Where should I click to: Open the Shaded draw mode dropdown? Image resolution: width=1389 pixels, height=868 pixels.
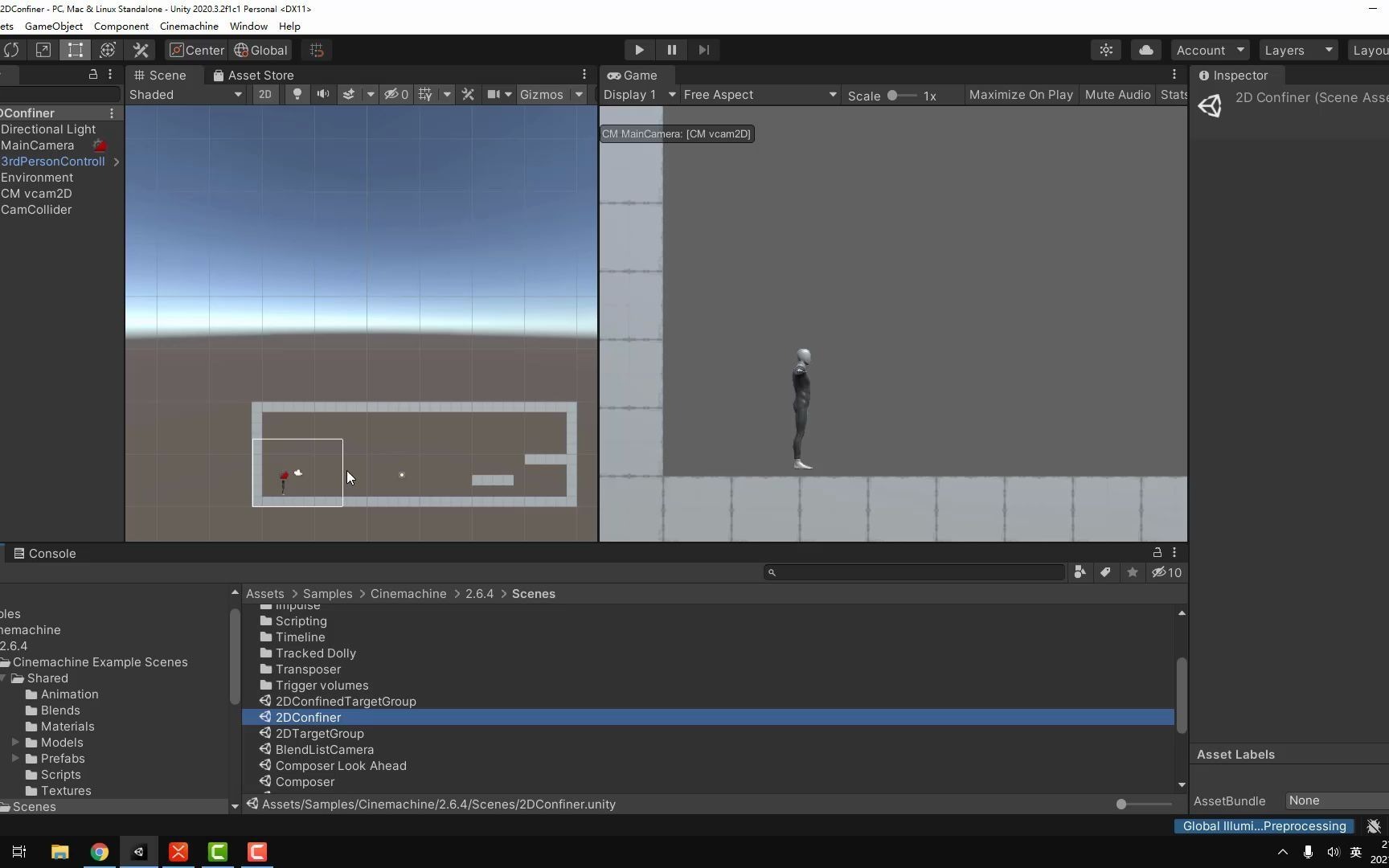(185, 94)
